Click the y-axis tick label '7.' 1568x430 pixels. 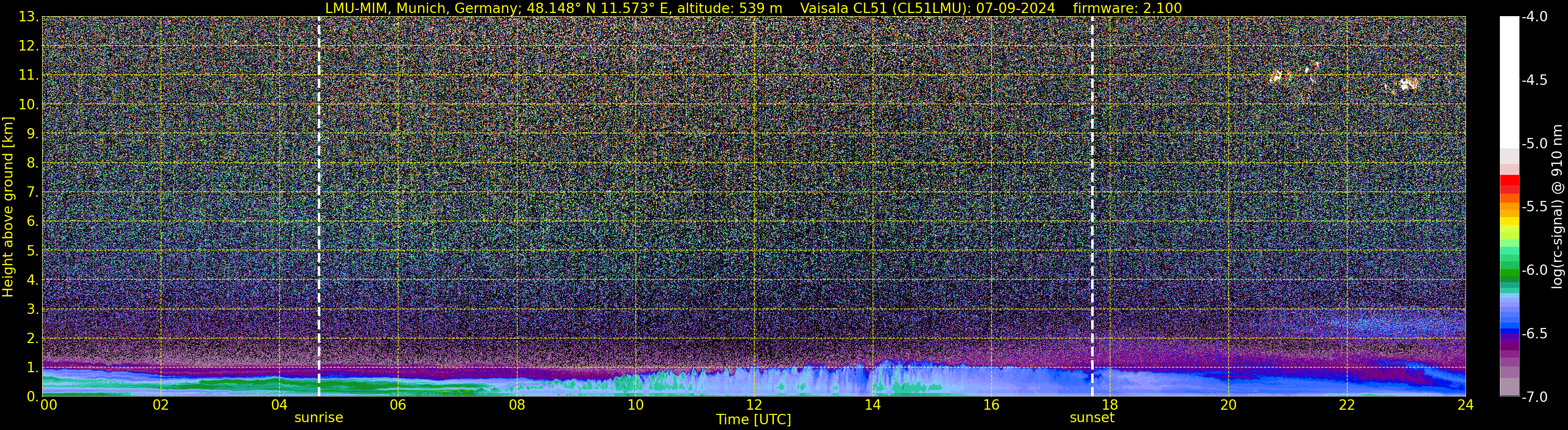click(32, 193)
